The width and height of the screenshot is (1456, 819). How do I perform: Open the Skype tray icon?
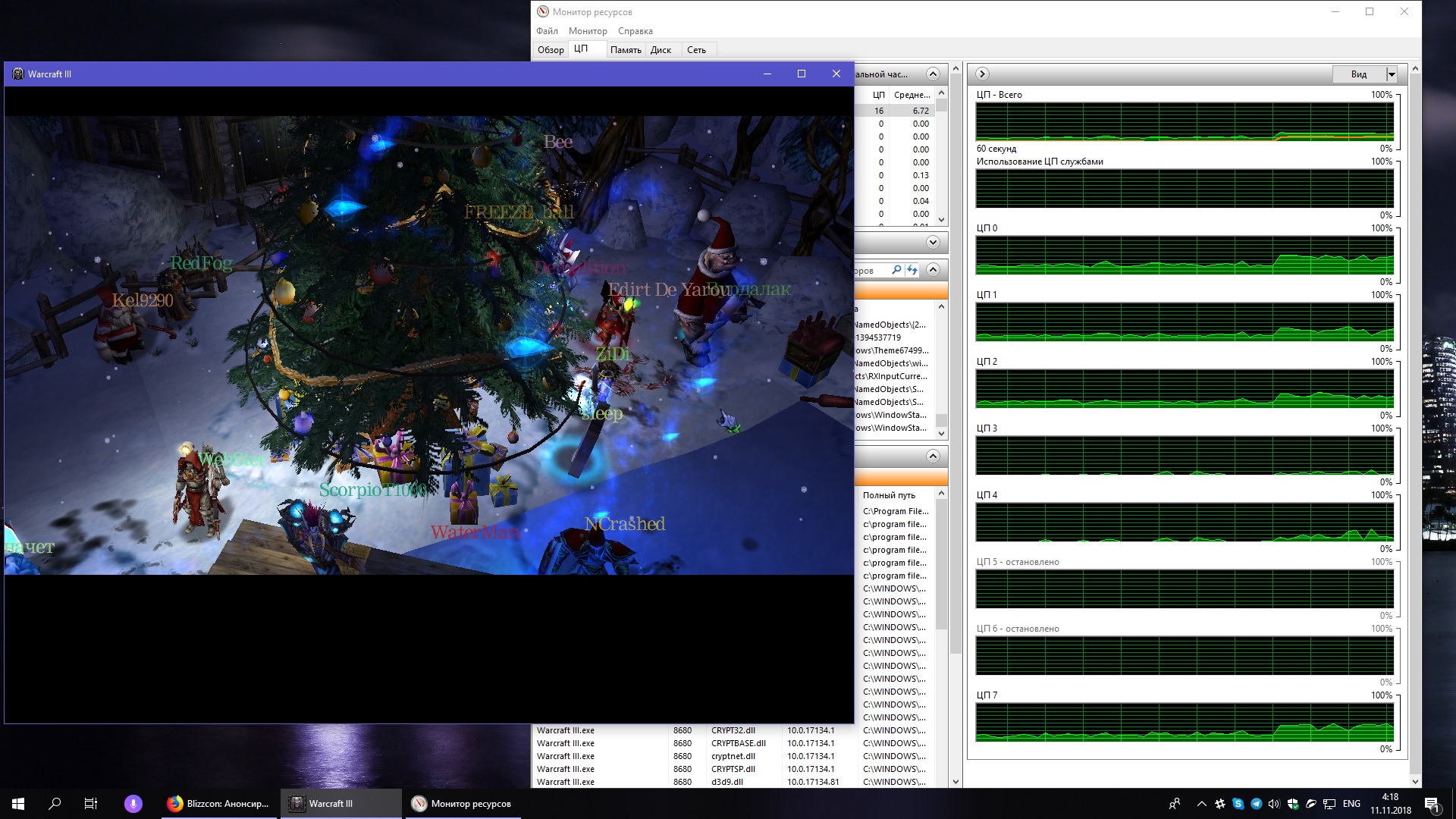pos(1238,804)
